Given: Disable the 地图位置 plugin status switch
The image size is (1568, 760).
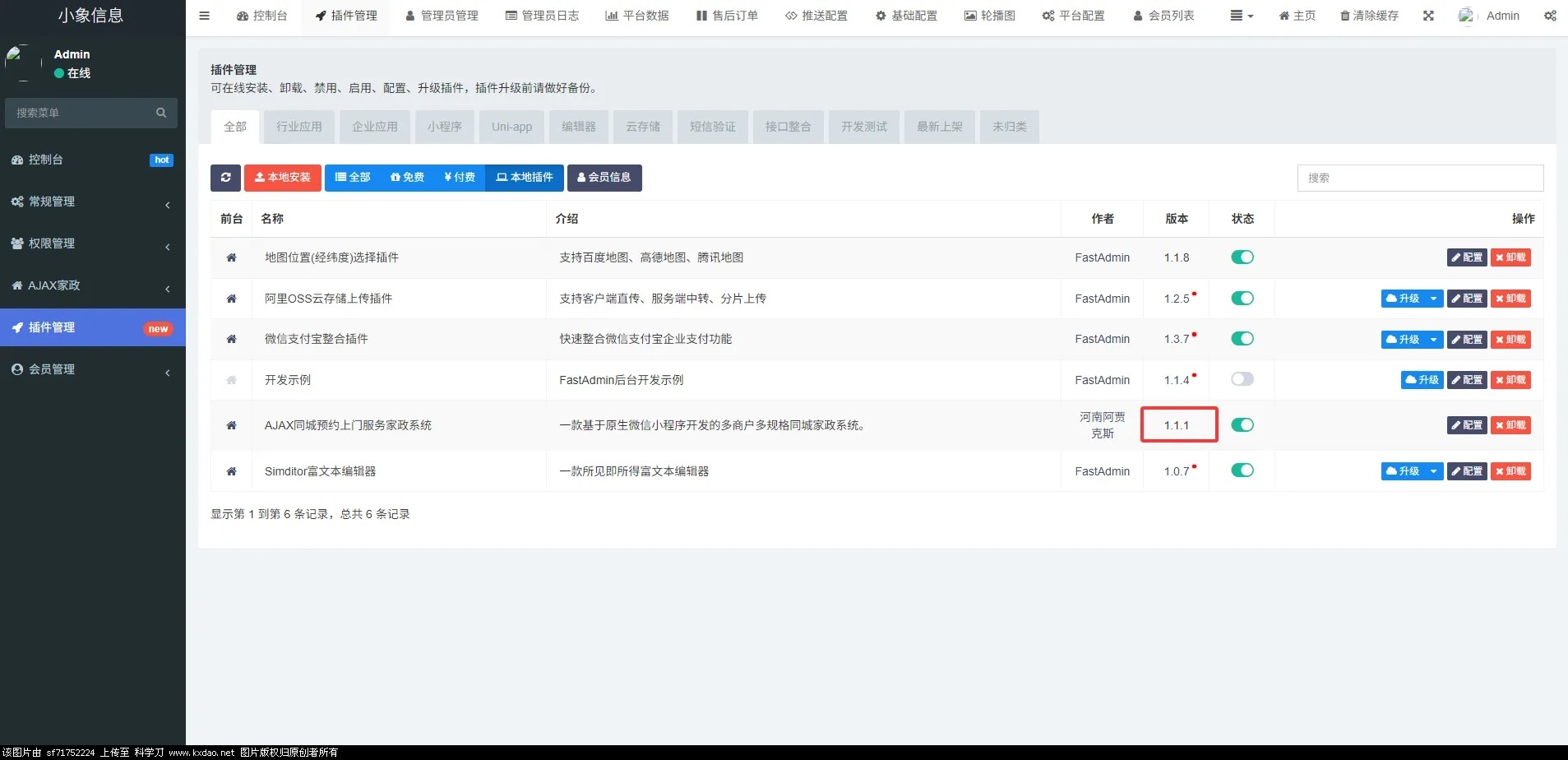Looking at the screenshot, I should pyautogui.click(x=1242, y=257).
